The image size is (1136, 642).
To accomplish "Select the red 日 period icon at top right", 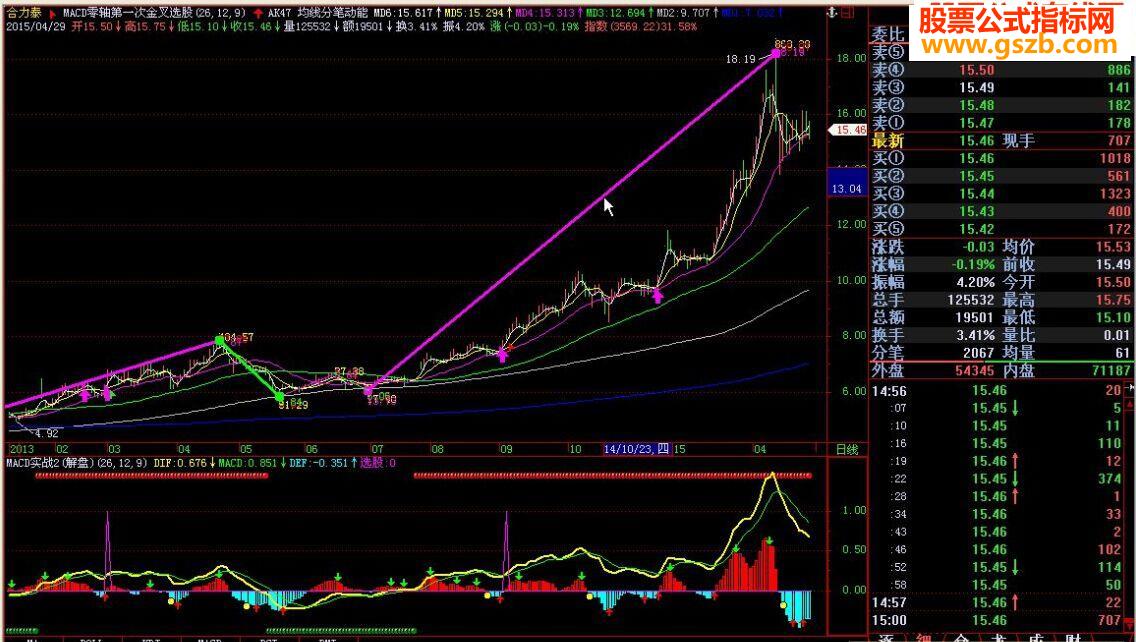I will [847, 10].
